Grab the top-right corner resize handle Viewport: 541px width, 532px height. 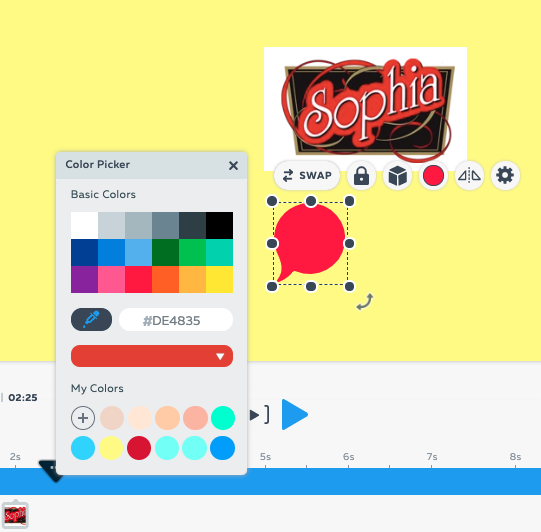click(349, 201)
